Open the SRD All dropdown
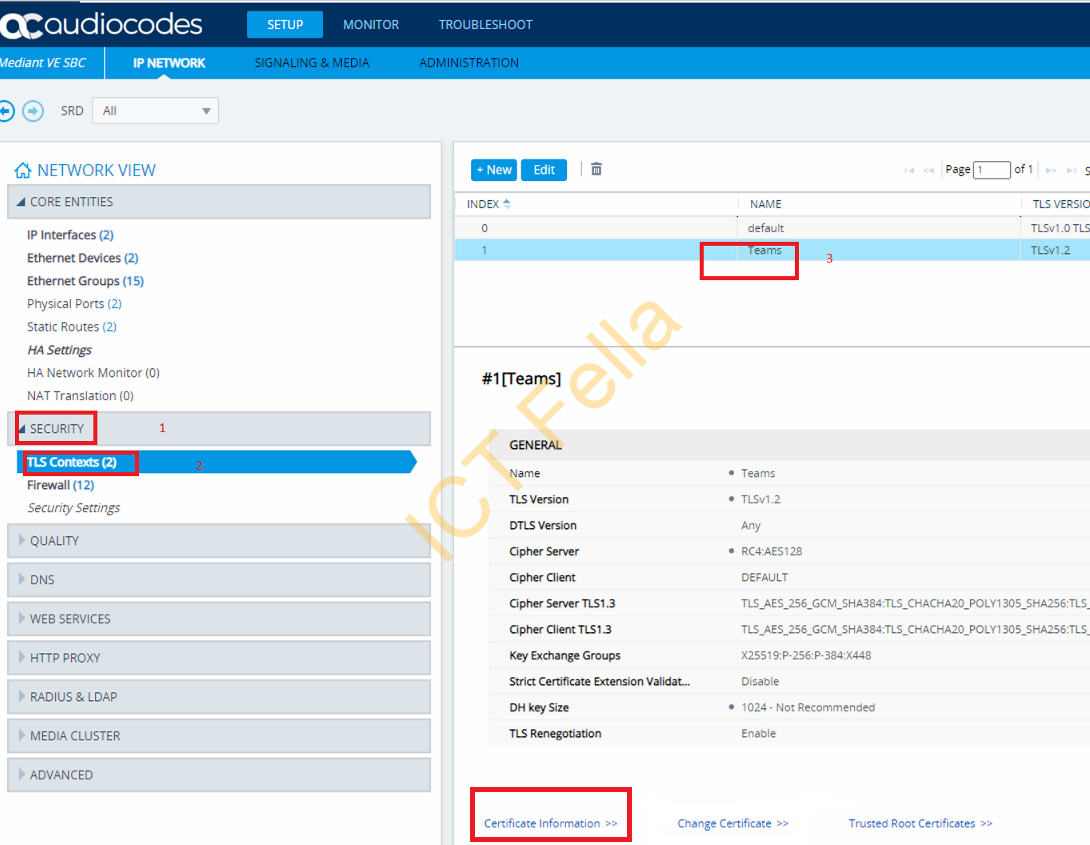The height and width of the screenshot is (845, 1090). (154, 110)
